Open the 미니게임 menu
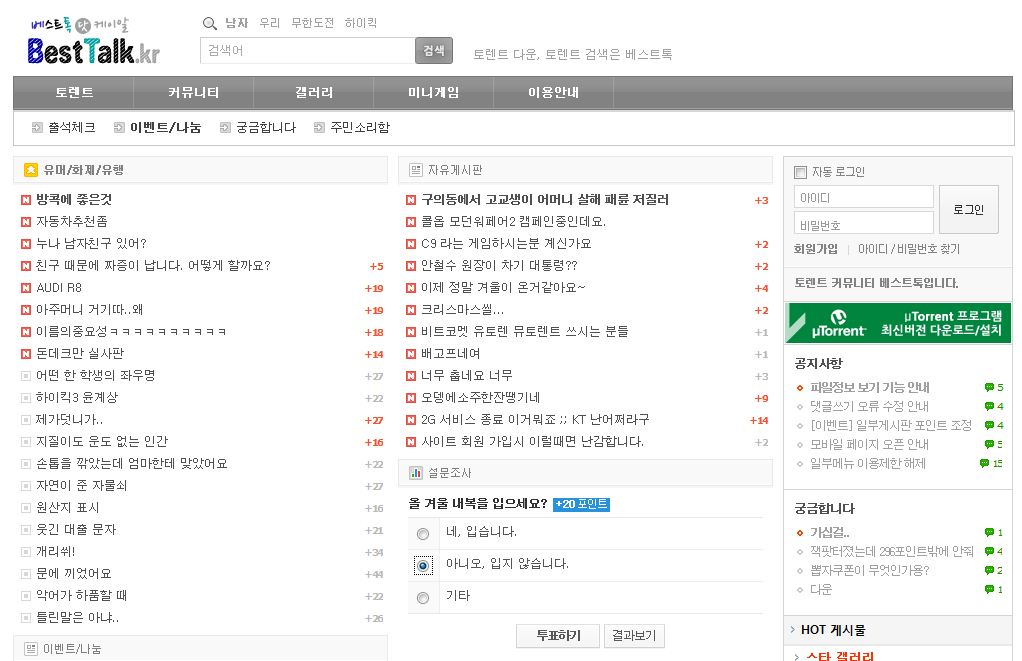This screenshot has height=661, width=1022. (433, 93)
